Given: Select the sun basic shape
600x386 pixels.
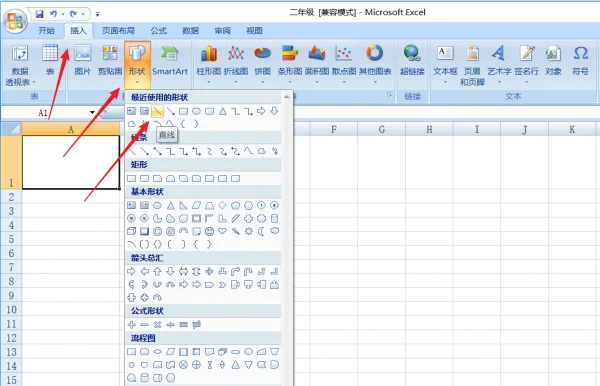Looking at the screenshot, I should click(x=248, y=231).
